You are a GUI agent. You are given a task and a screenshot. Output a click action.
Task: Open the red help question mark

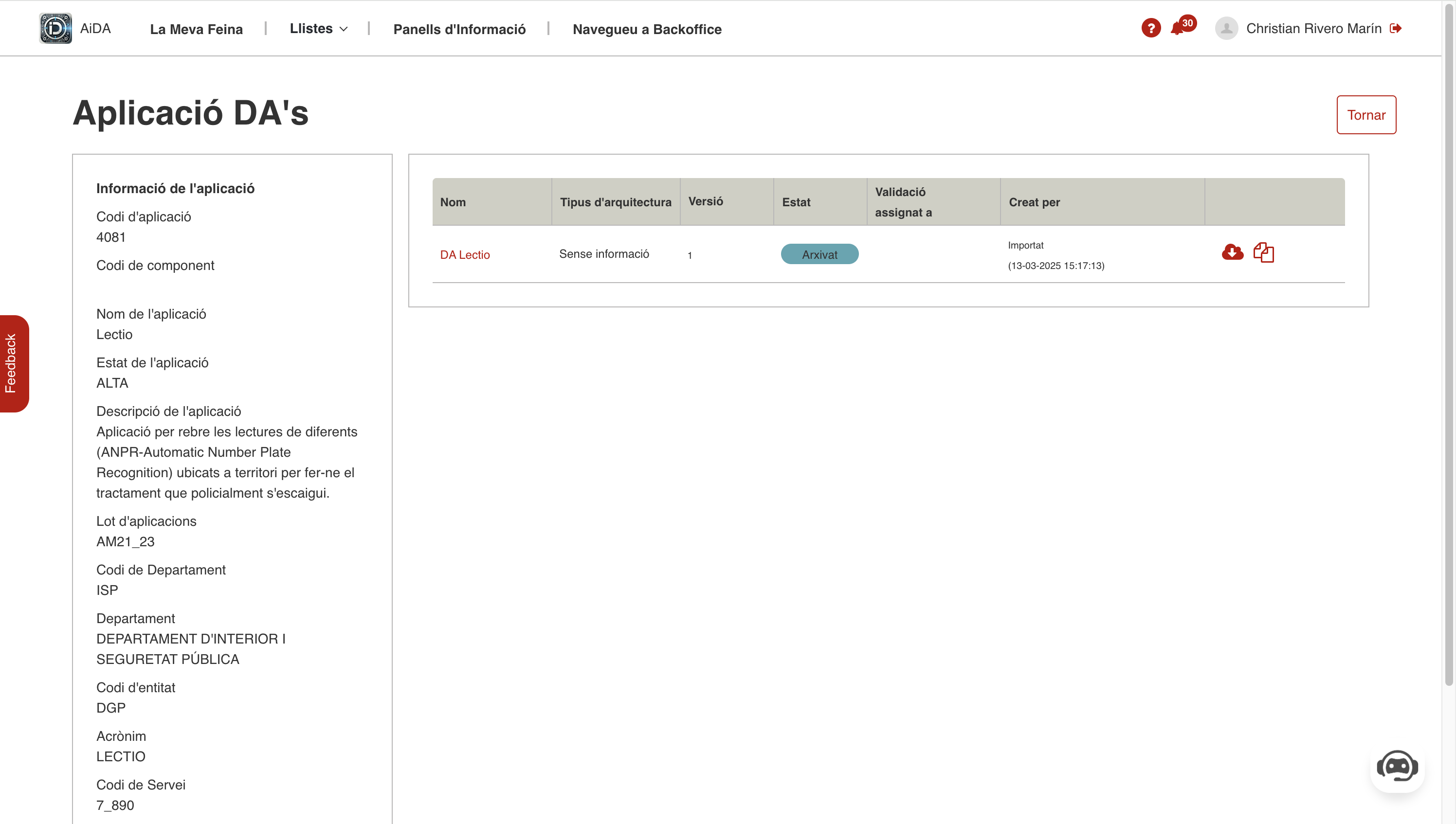(x=1150, y=28)
